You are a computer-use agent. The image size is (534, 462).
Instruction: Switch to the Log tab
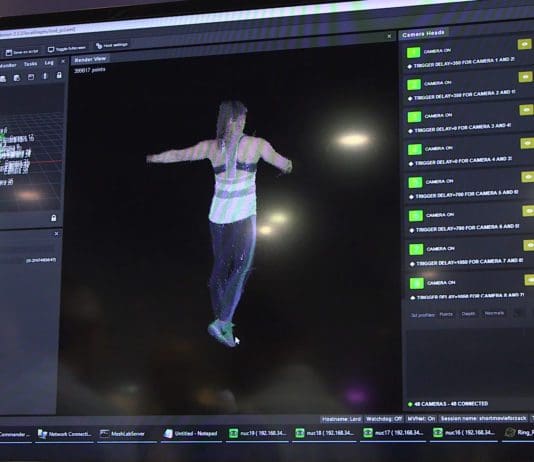coord(49,63)
